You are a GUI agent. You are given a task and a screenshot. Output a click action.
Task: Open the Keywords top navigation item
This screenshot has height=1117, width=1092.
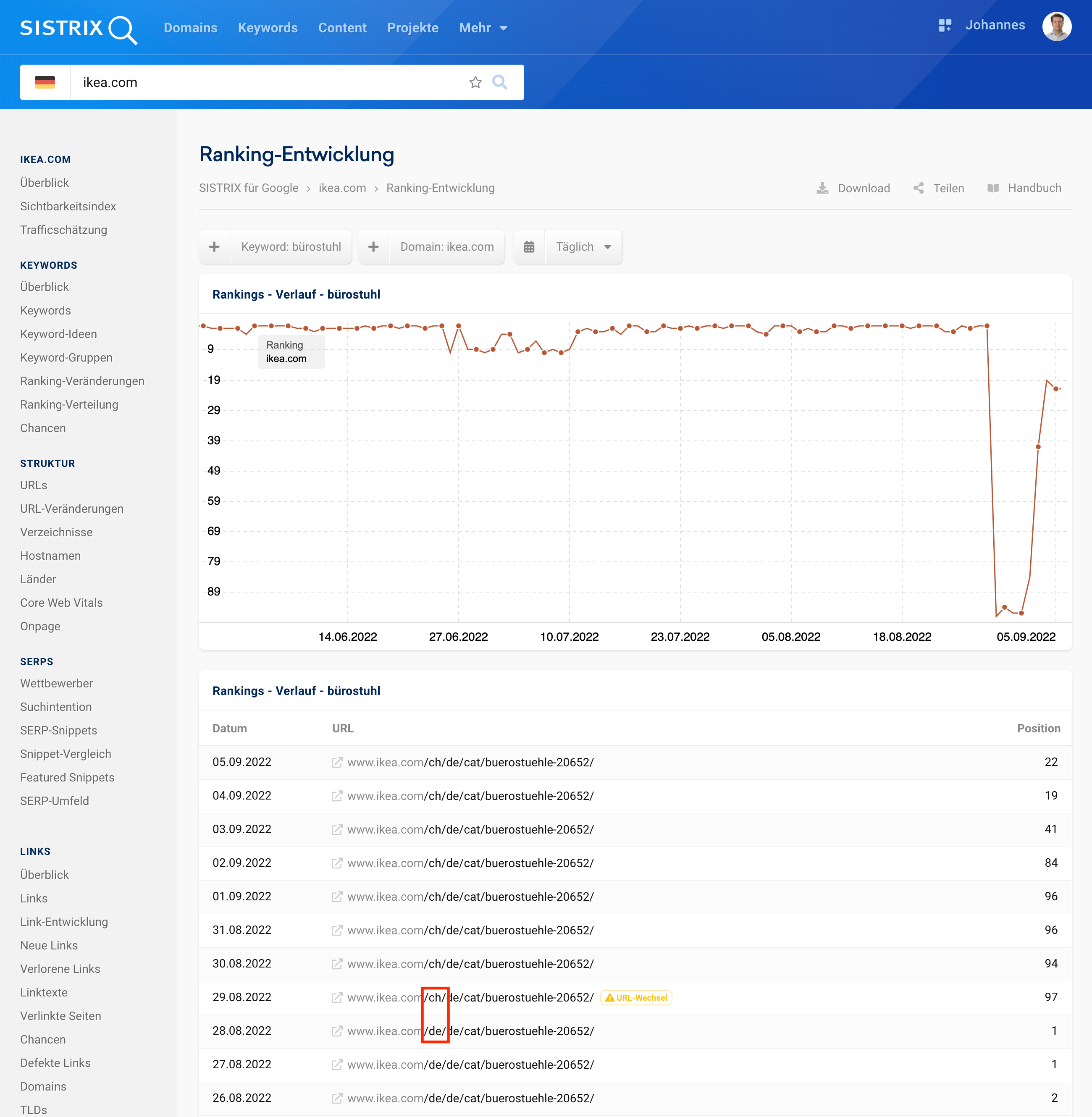tap(267, 28)
